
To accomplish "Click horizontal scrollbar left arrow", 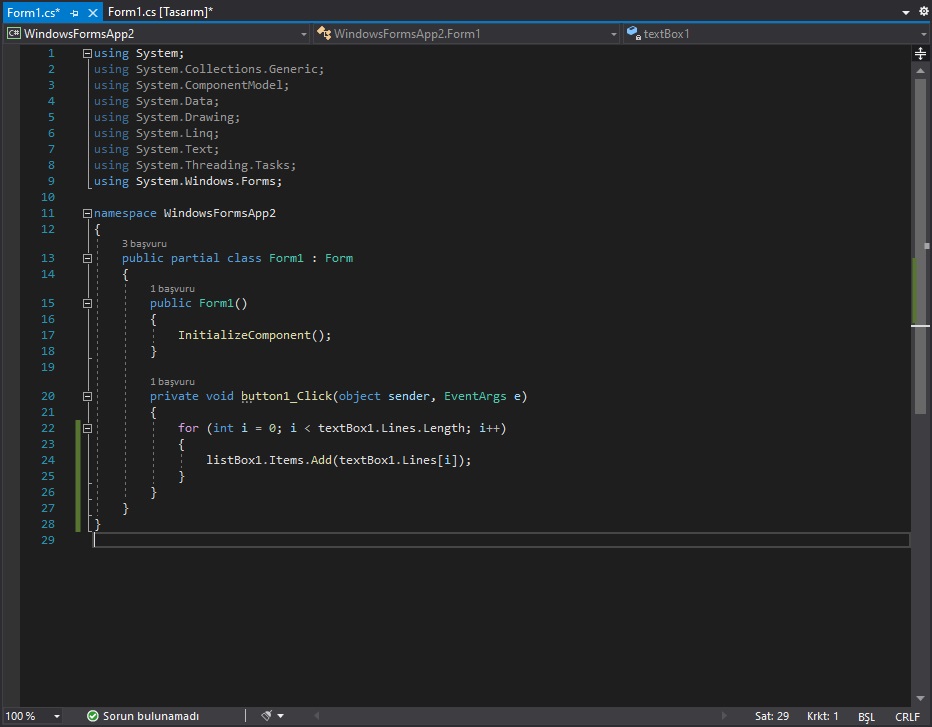I will tap(317, 716).
